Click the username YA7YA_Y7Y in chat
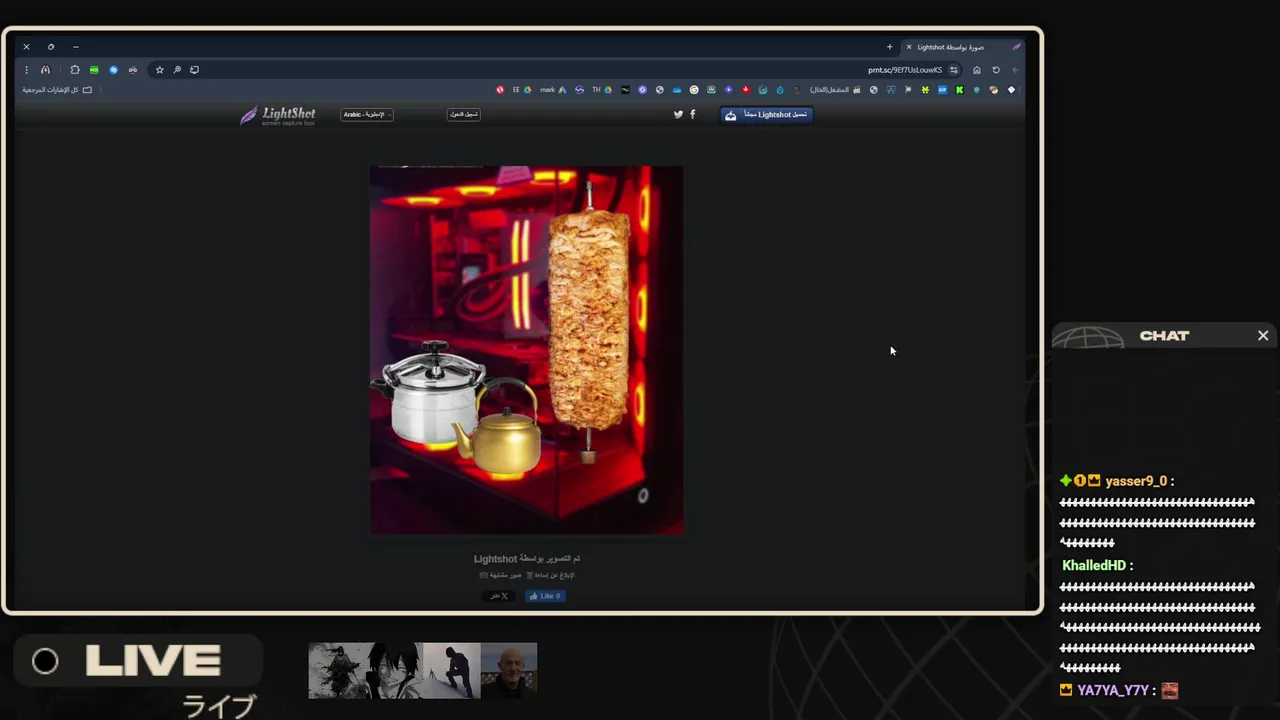This screenshot has height=720, width=1280. tap(1113, 690)
